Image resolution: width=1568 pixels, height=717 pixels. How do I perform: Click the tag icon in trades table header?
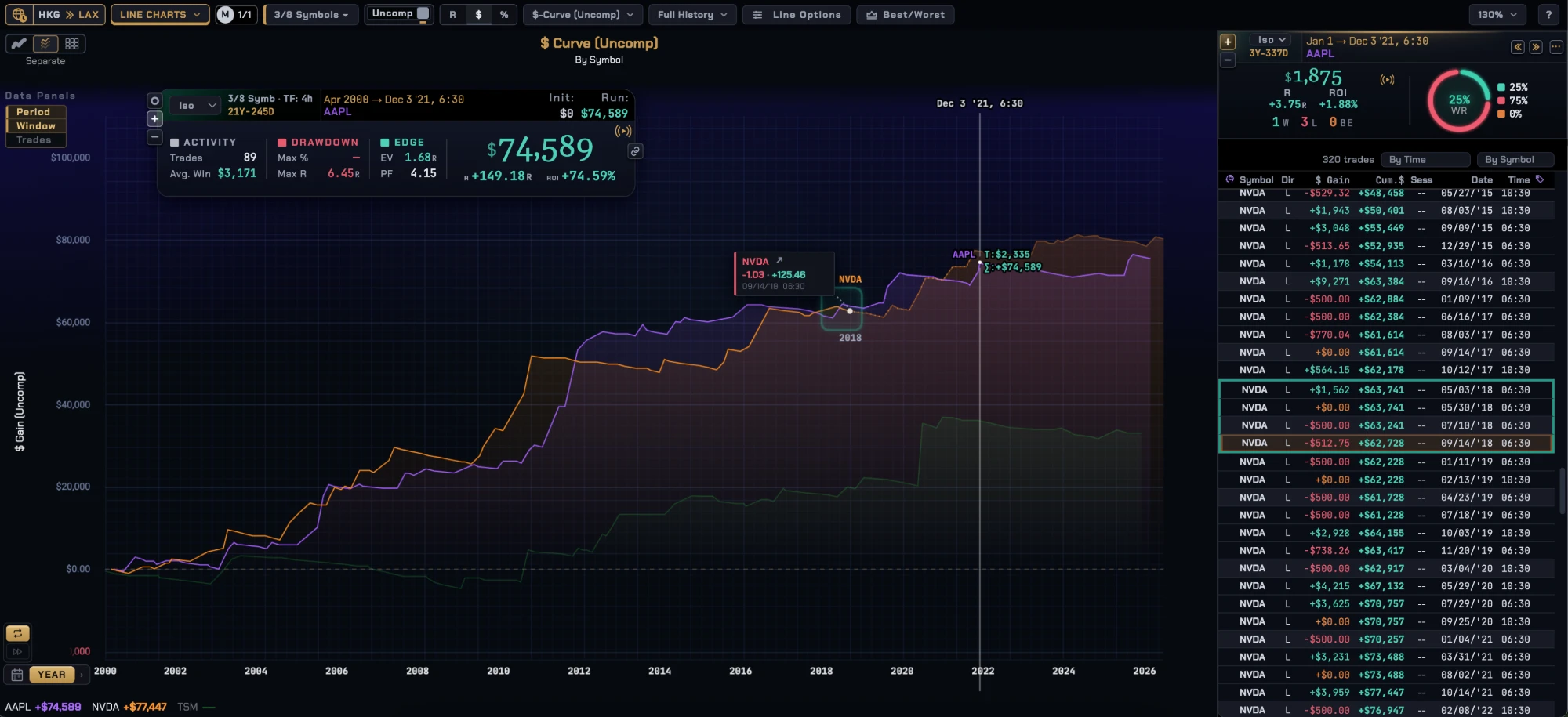[1540, 179]
